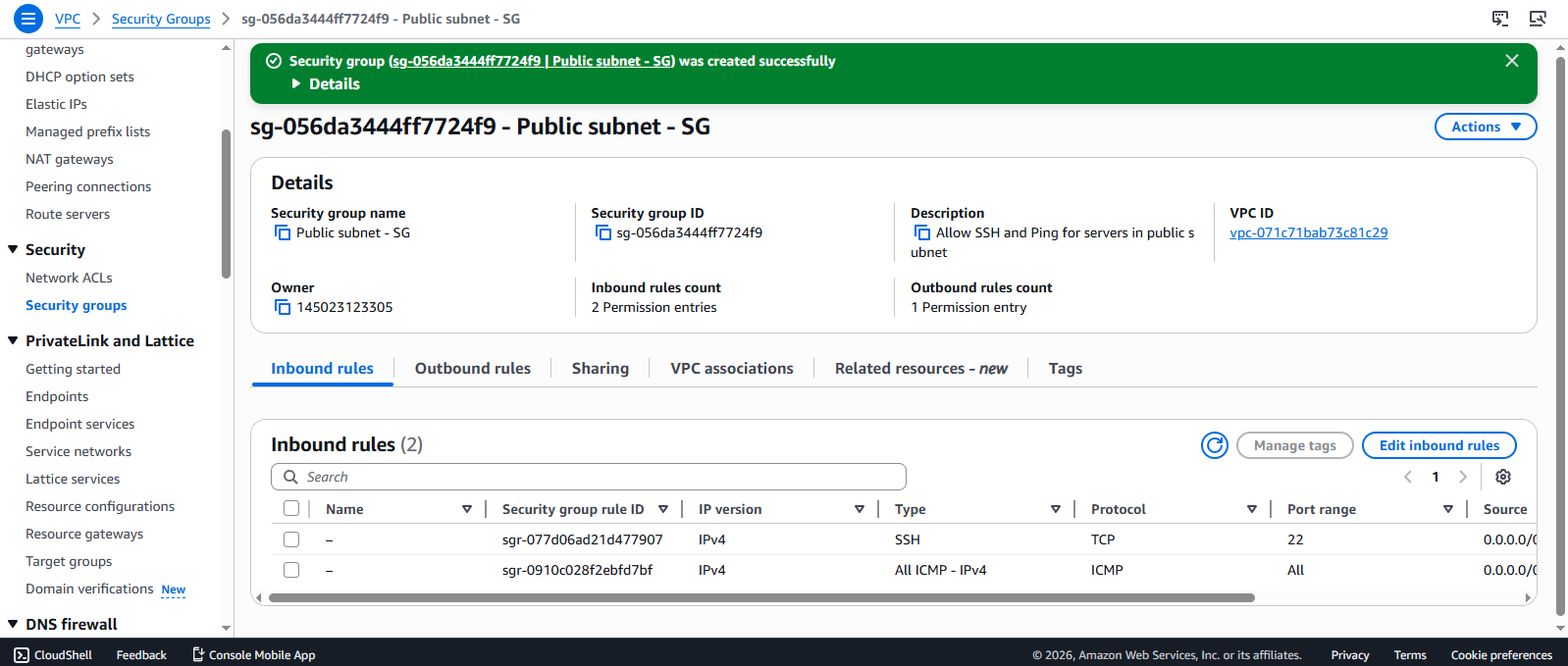
Task: Copy the Owner account number
Action: (x=283, y=307)
